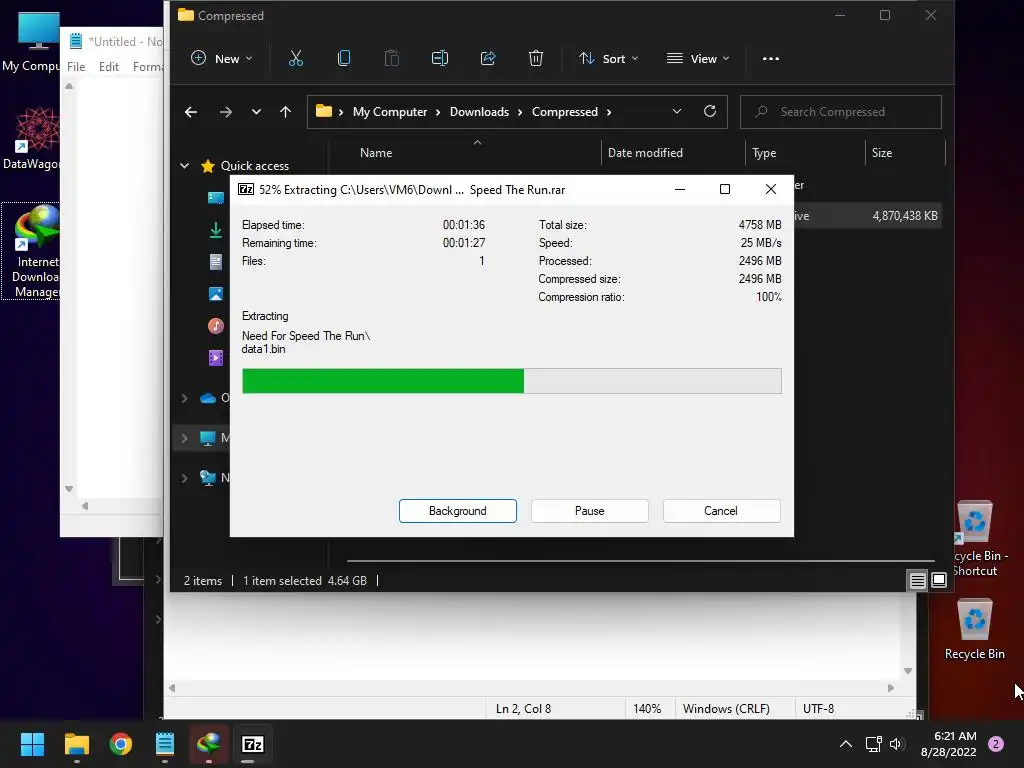The image size is (1024, 768).
Task: Select the 7-Zip taskbar icon
Action: pyautogui.click(x=253, y=744)
